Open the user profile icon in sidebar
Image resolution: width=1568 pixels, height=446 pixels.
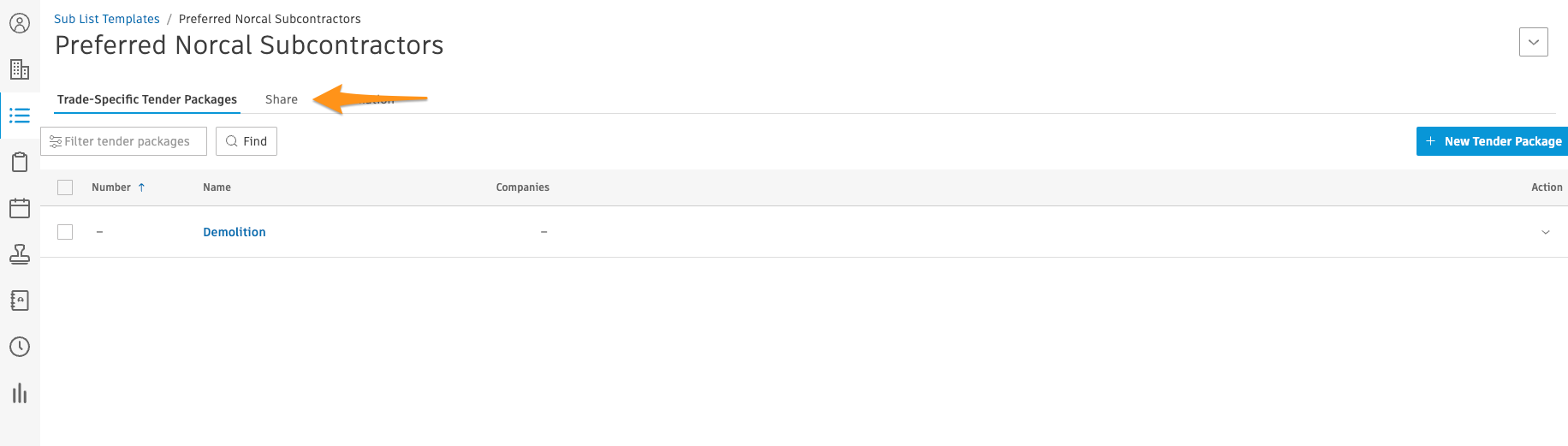coord(20,23)
